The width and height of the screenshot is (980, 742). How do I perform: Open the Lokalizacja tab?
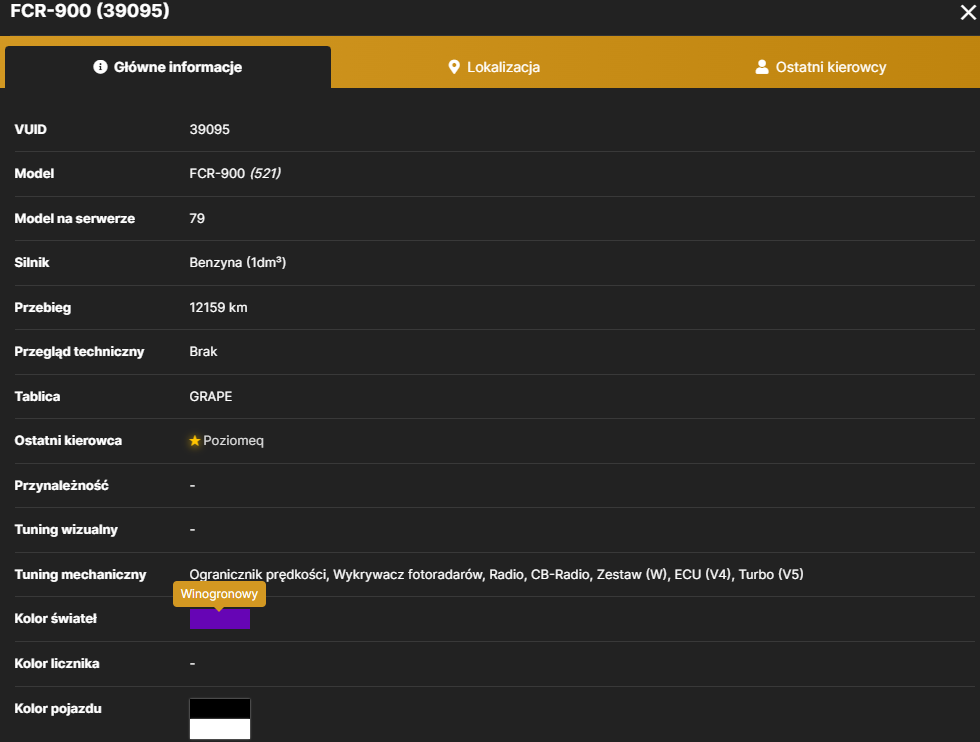click(x=494, y=67)
